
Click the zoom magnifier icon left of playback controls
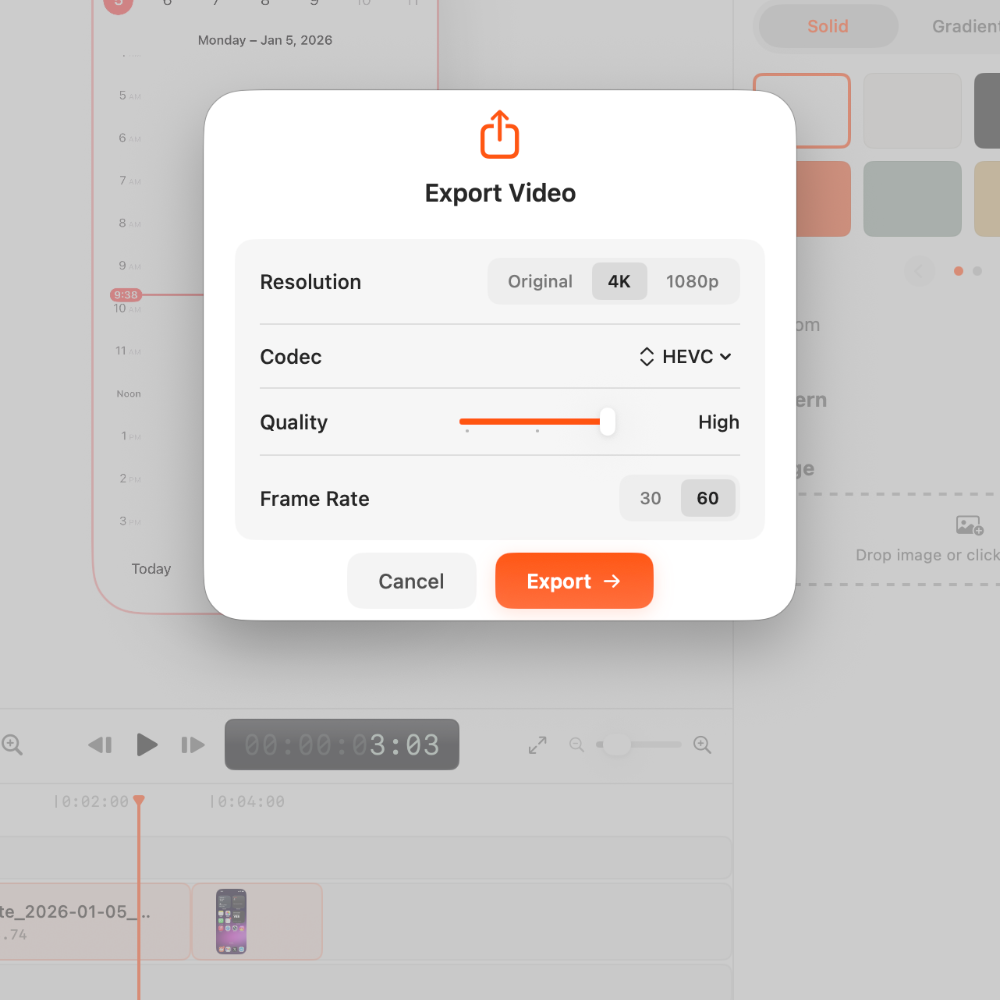[x=12, y=744]
